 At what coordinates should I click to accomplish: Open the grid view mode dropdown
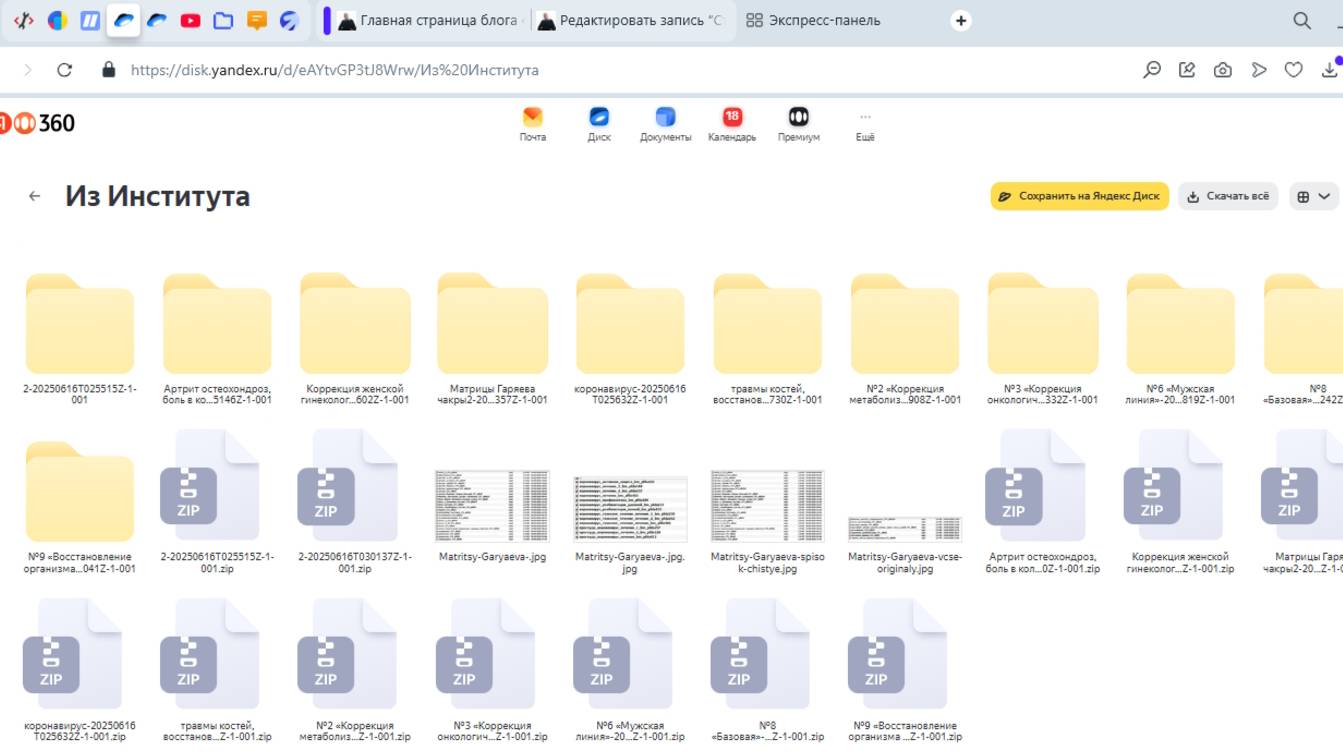click(x=1314, y=196)
